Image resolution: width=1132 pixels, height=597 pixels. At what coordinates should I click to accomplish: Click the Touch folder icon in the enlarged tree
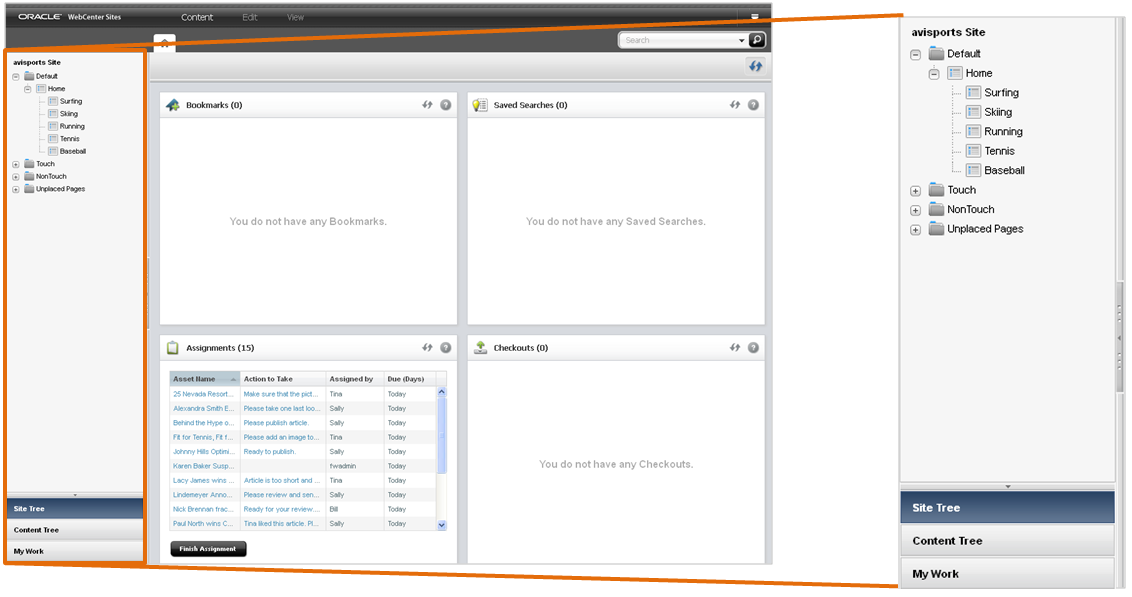point(936,190)
